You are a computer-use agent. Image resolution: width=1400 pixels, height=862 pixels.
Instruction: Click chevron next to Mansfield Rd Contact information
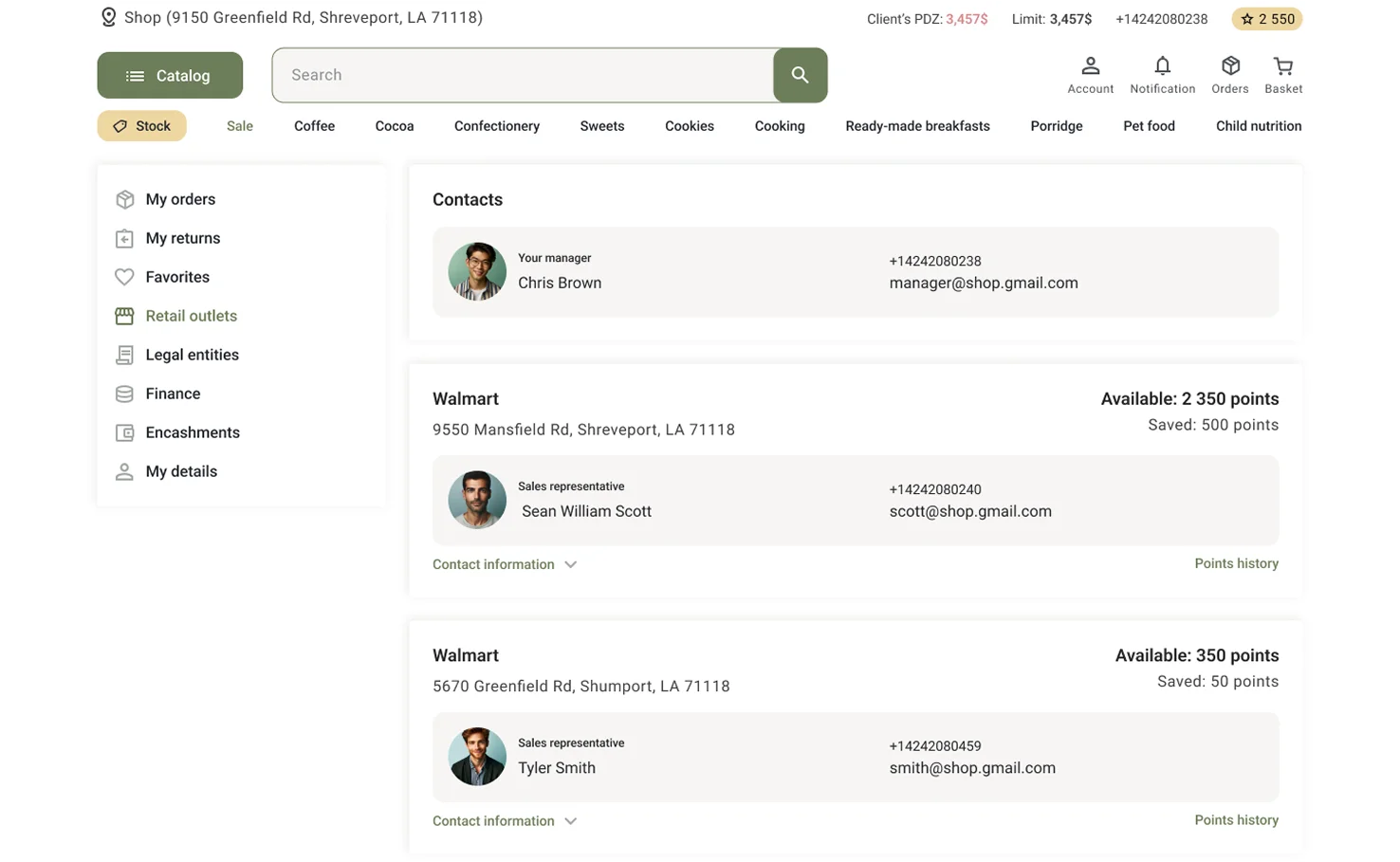tap(570, 564)
